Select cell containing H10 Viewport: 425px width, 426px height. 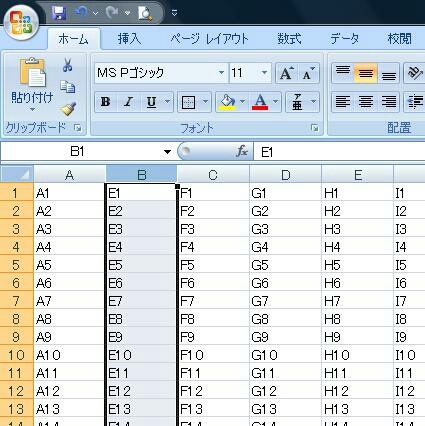click(x=357, y=355)
